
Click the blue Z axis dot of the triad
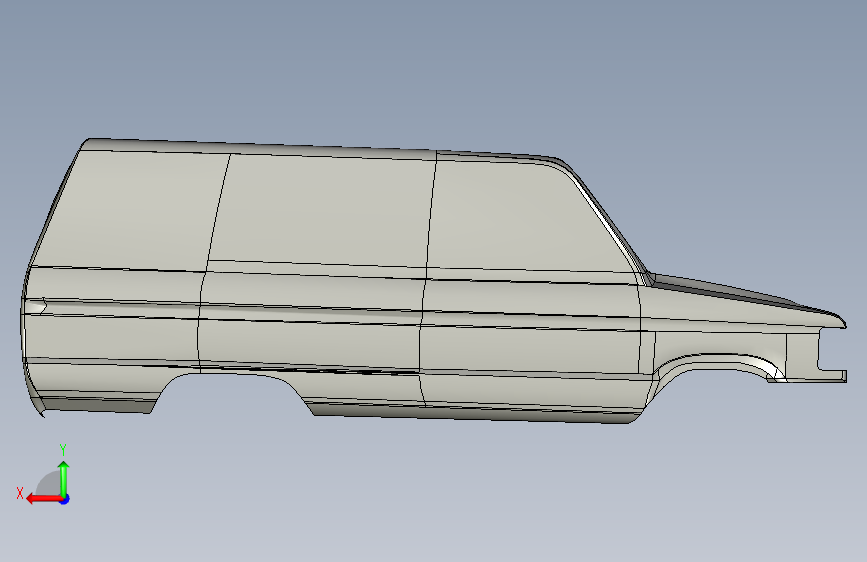[65, 499]
